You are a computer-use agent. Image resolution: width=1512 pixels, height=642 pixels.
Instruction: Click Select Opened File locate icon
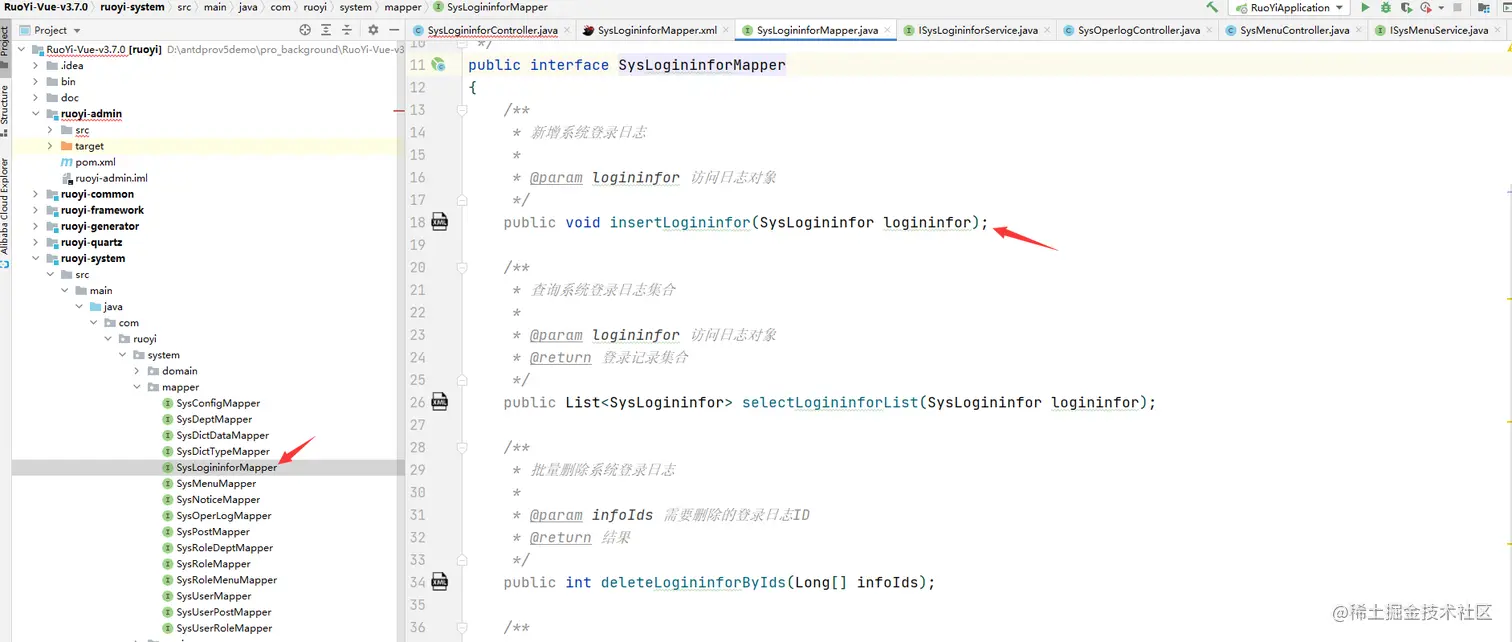coord(305,30)
